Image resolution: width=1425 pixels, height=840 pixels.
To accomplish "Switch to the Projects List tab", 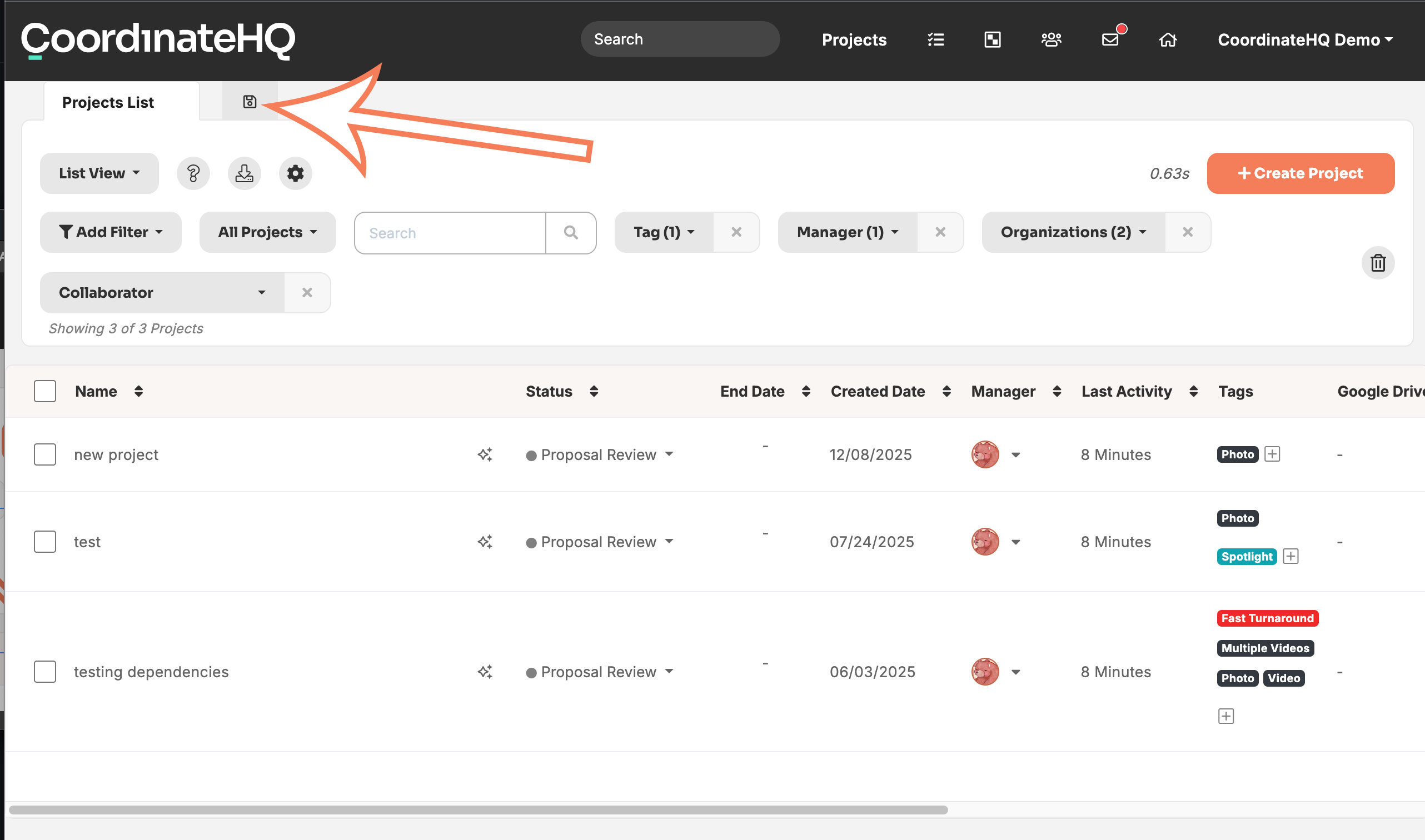I will pyautogui.click(x=122, y=102).
